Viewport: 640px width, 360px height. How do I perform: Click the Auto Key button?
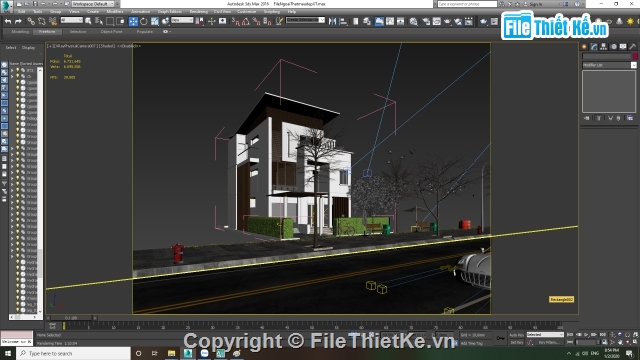516,335
